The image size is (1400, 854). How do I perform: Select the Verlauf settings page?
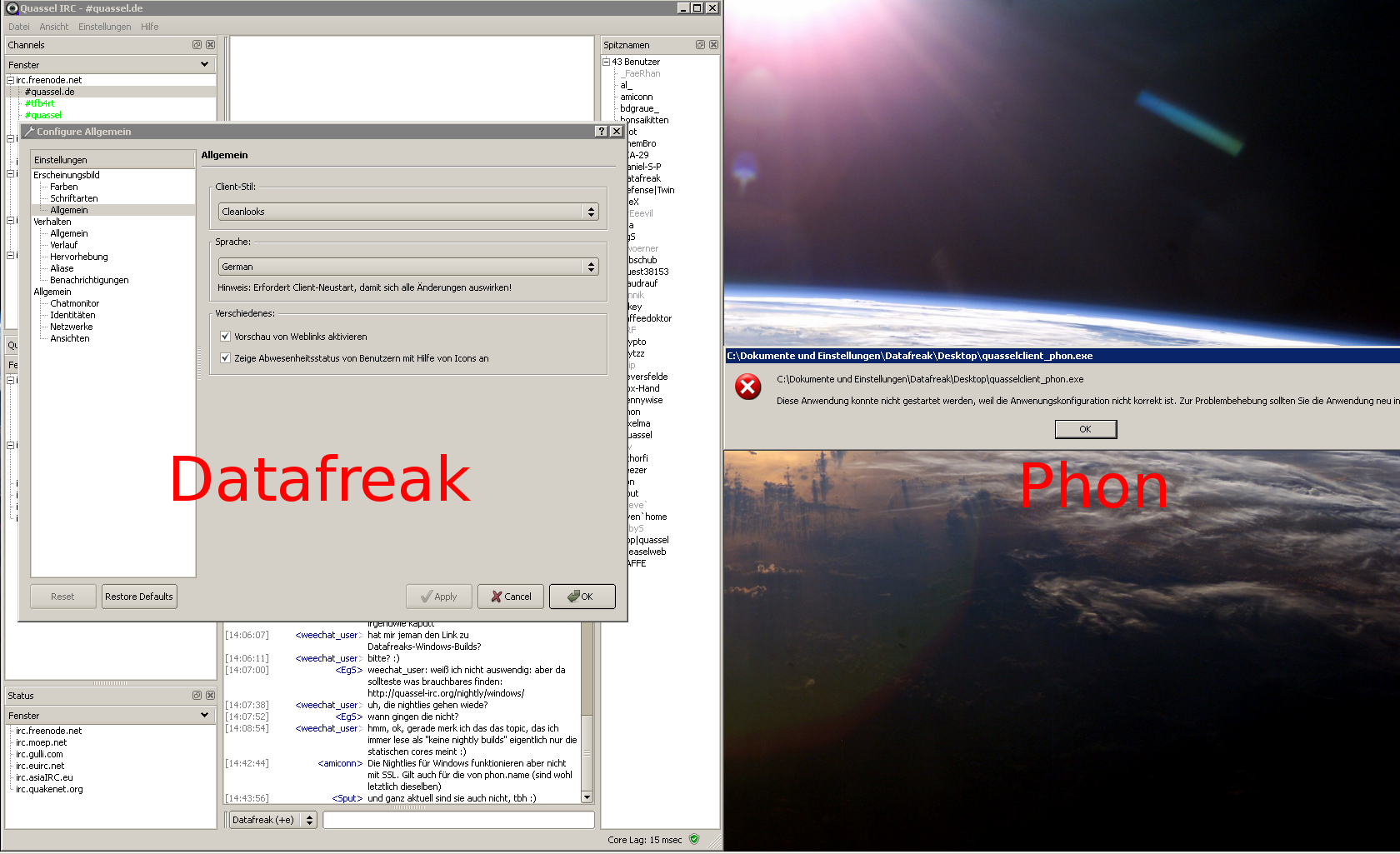click(64, 245)
